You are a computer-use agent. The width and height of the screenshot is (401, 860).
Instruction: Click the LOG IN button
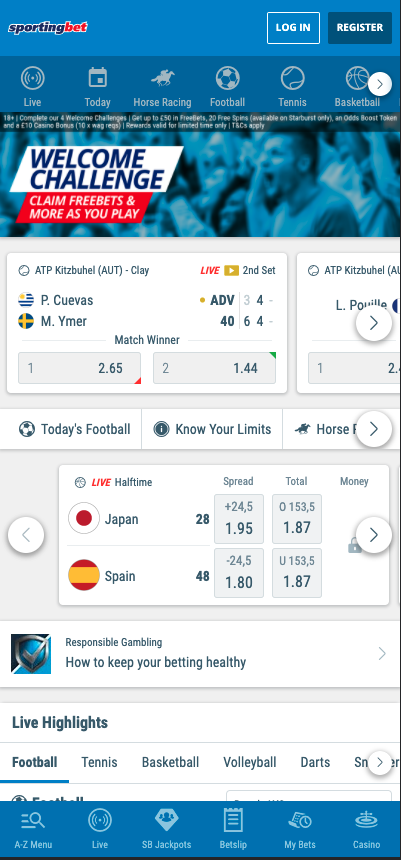[x=293, y=27]
